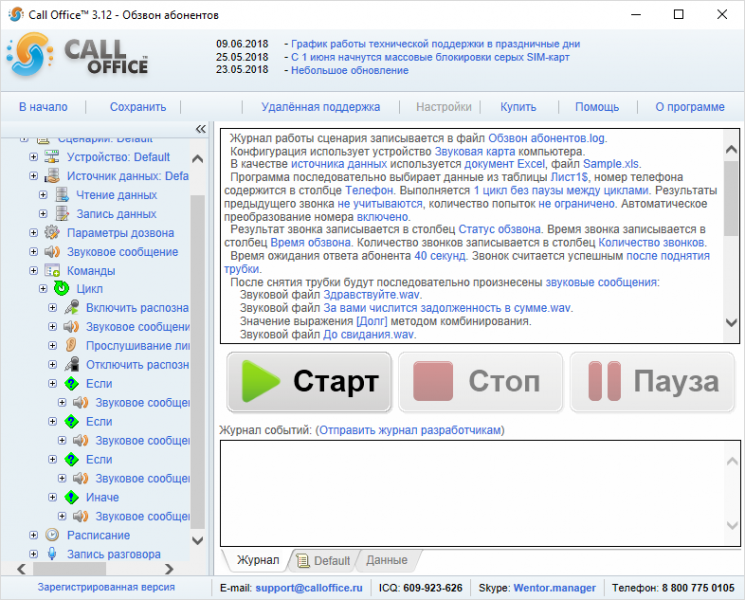Click the Запись разговора microphone icon
745x600 pixels.
(x=52, y=554)
